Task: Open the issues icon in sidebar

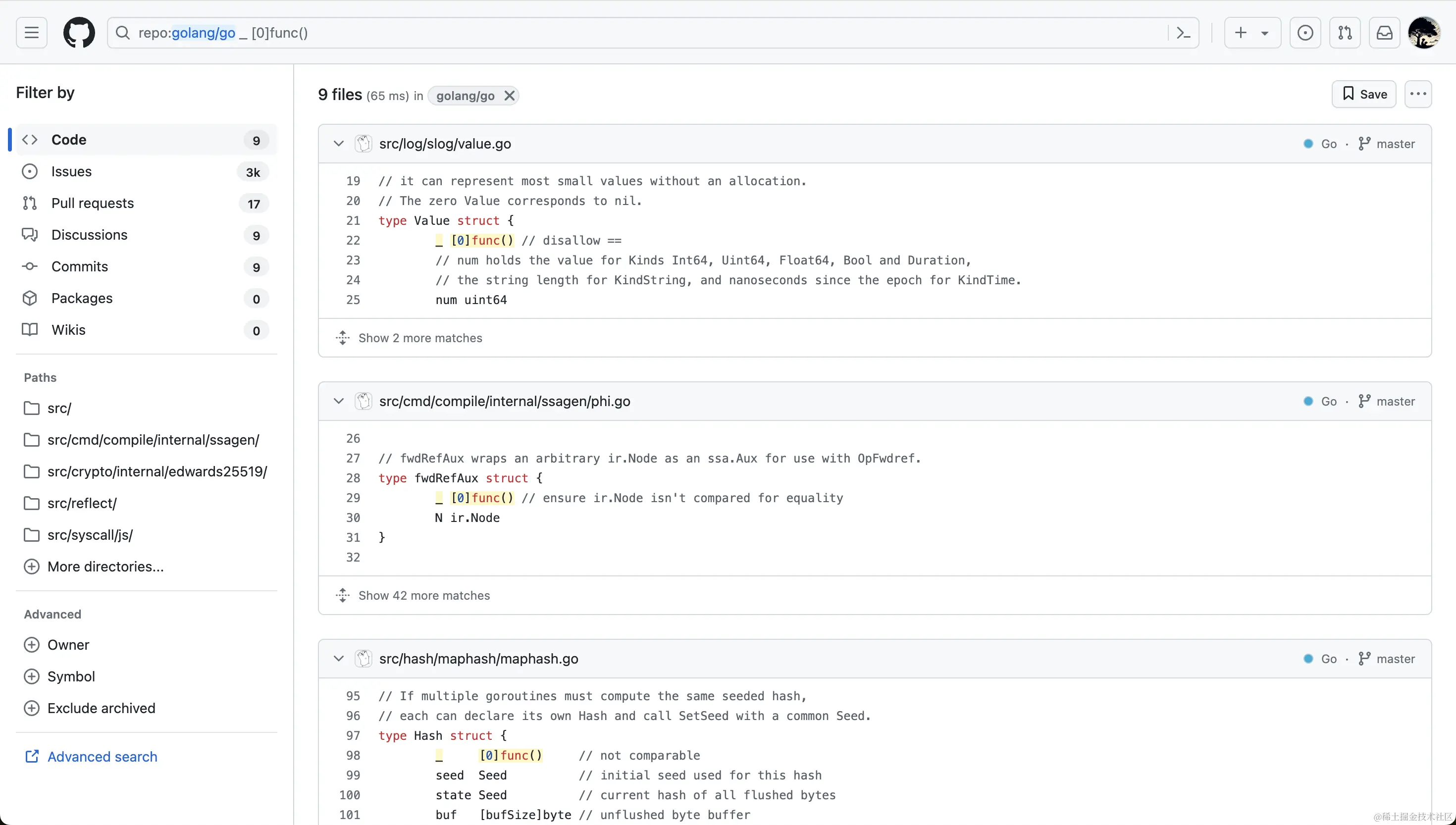Action: pyautogui.click(x=29, y=171)
